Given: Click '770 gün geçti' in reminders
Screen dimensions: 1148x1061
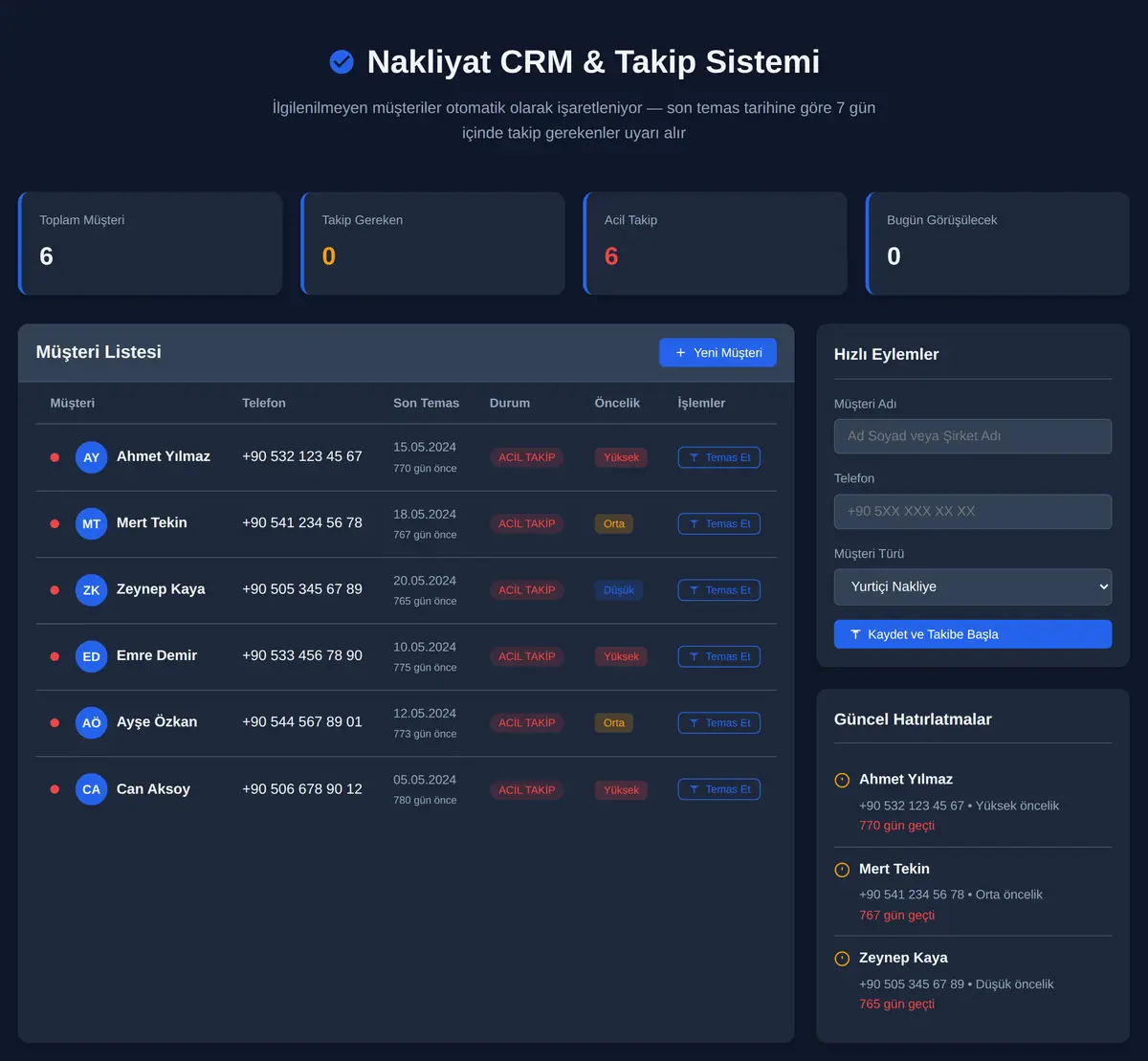Looking at the screenshot, I should (x=897, y=826).
